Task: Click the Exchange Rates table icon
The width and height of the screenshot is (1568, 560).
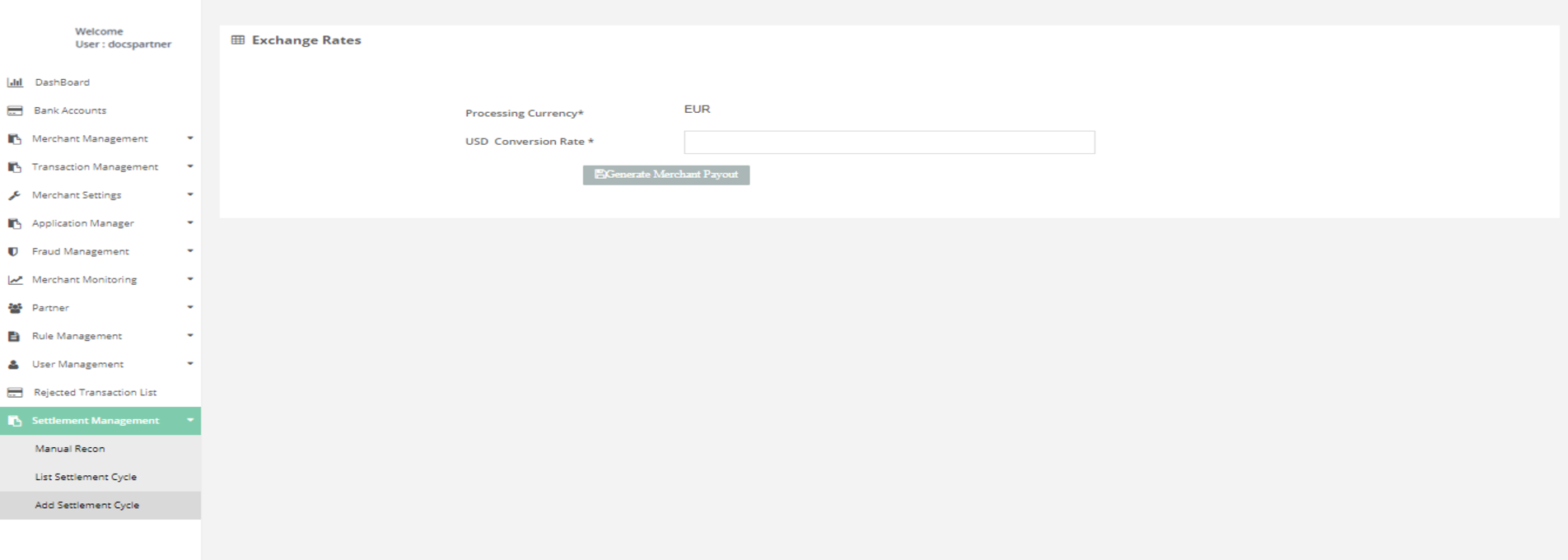Action: (x=238, y=40)
